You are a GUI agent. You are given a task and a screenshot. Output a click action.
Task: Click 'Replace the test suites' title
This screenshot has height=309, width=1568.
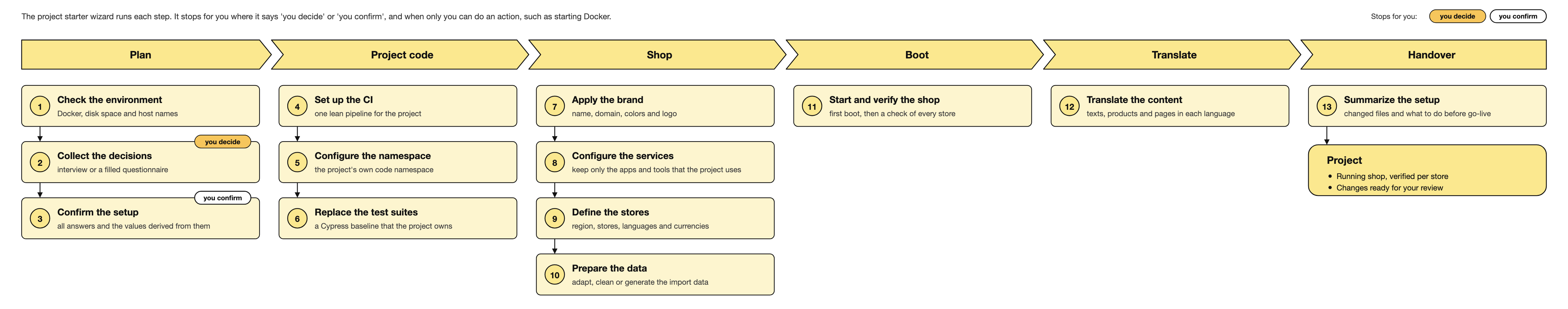click(x=366, y=212)
